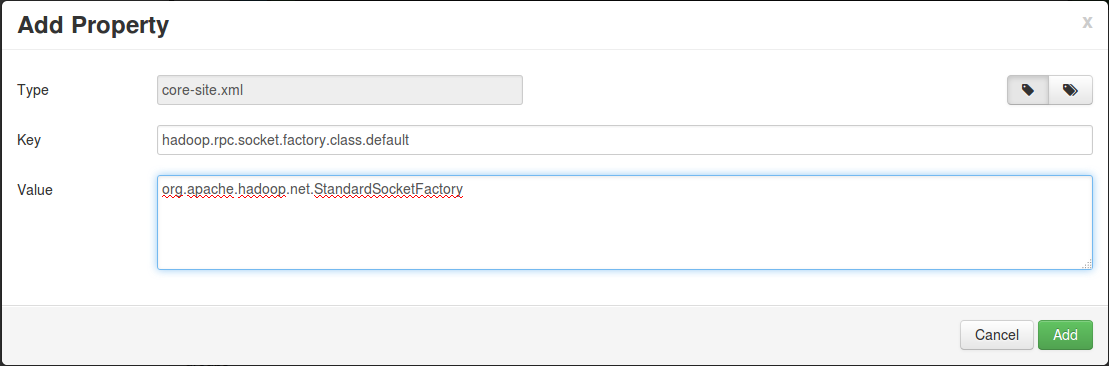
Task: Switch to bulk property mode (multiple tags icon)
Action: coord(1070,91)
